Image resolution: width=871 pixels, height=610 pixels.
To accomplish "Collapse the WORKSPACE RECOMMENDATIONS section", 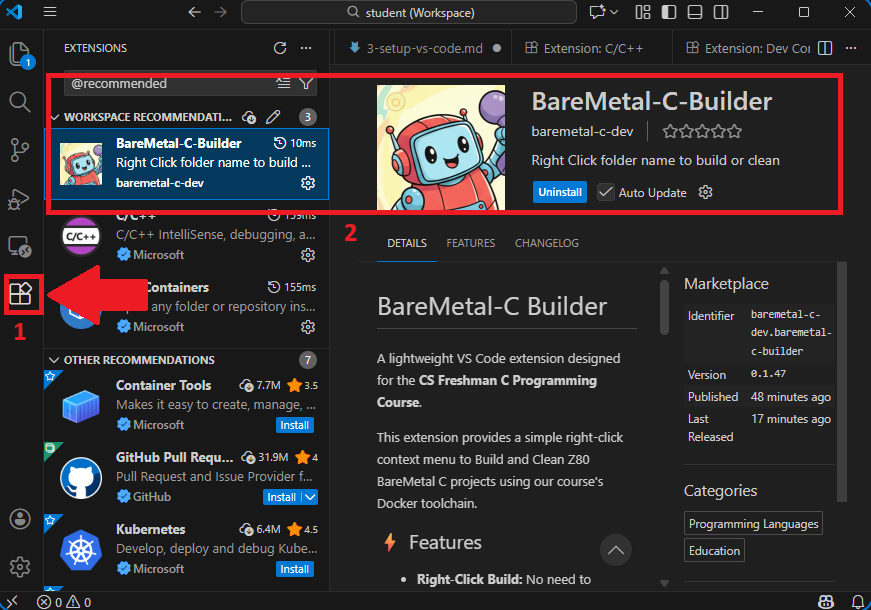I will (56, 117).
